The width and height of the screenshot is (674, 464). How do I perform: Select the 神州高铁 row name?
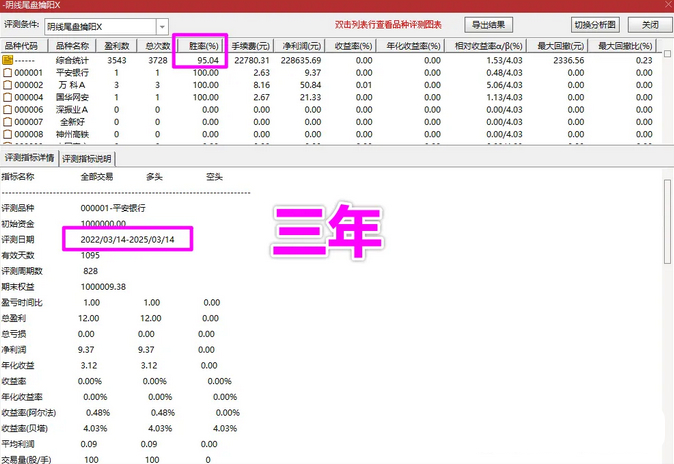(x=72, y=134)
